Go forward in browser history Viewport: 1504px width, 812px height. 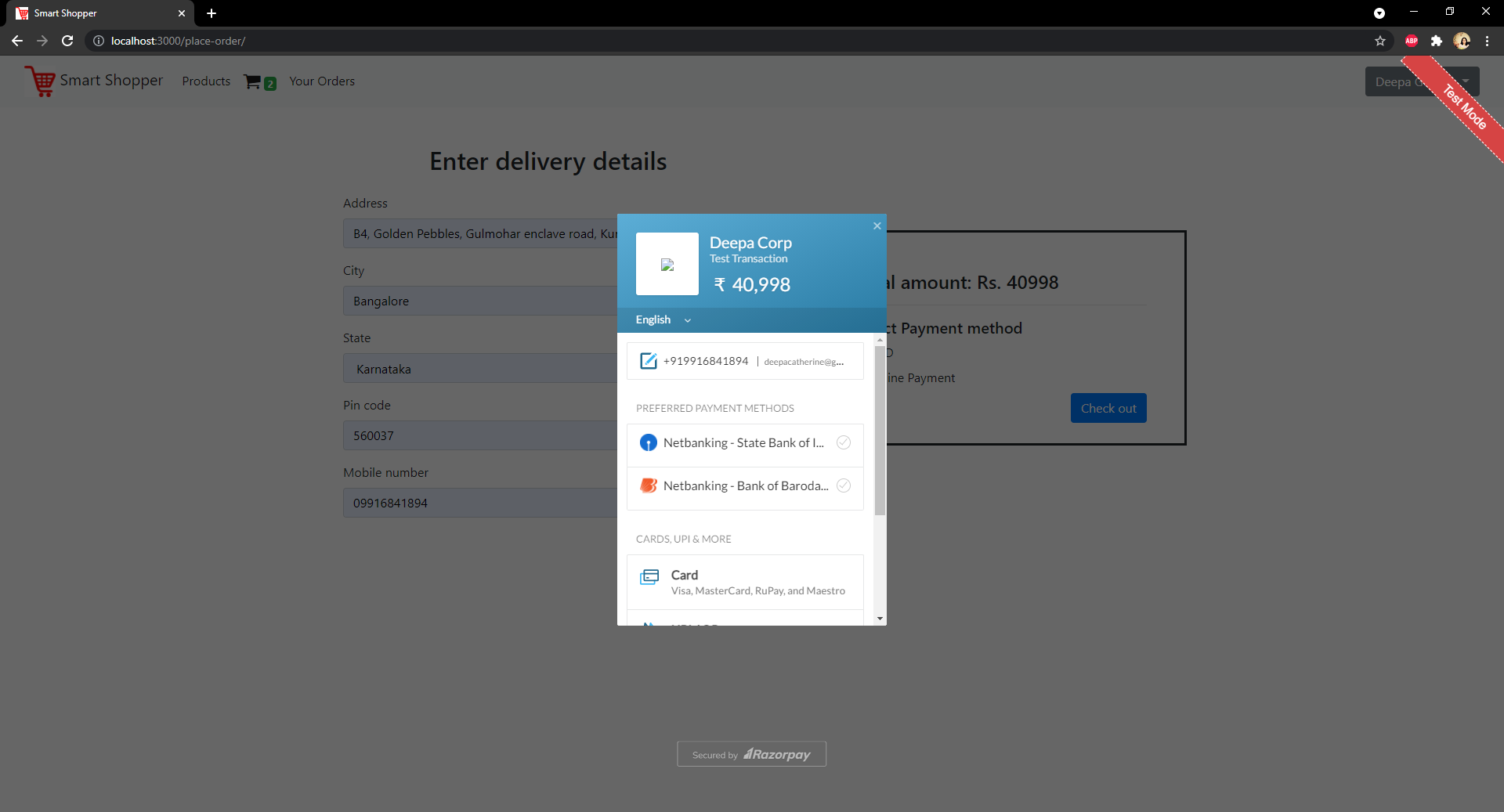pyautogui.click(x=42, y=41)
